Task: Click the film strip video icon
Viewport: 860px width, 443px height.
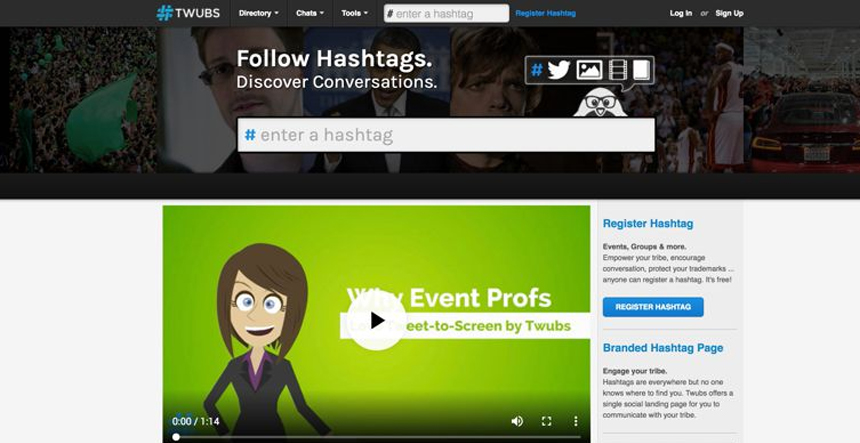Action: coord(618,70)
